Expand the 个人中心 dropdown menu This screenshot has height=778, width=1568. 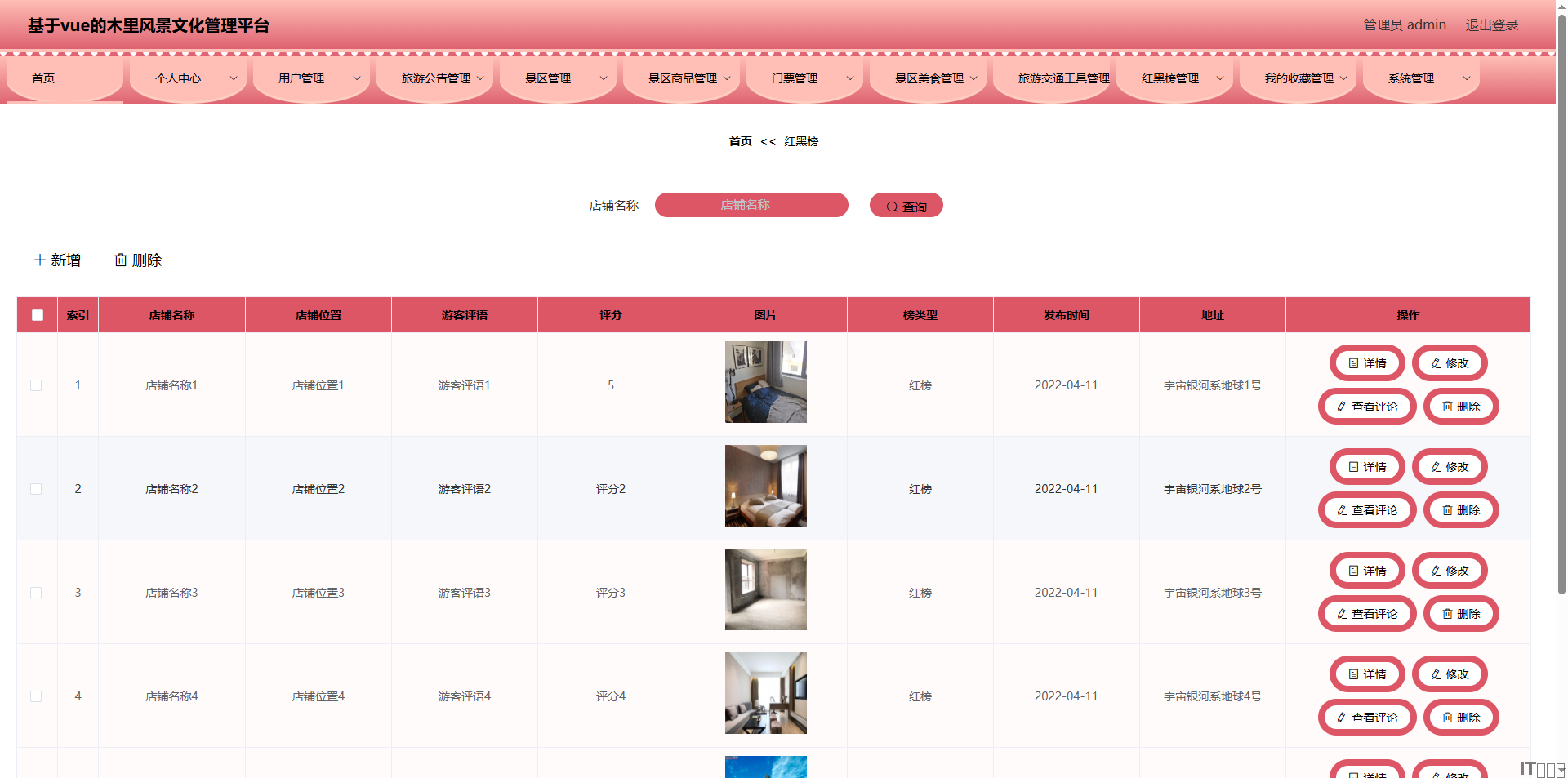tap(233, 78)
